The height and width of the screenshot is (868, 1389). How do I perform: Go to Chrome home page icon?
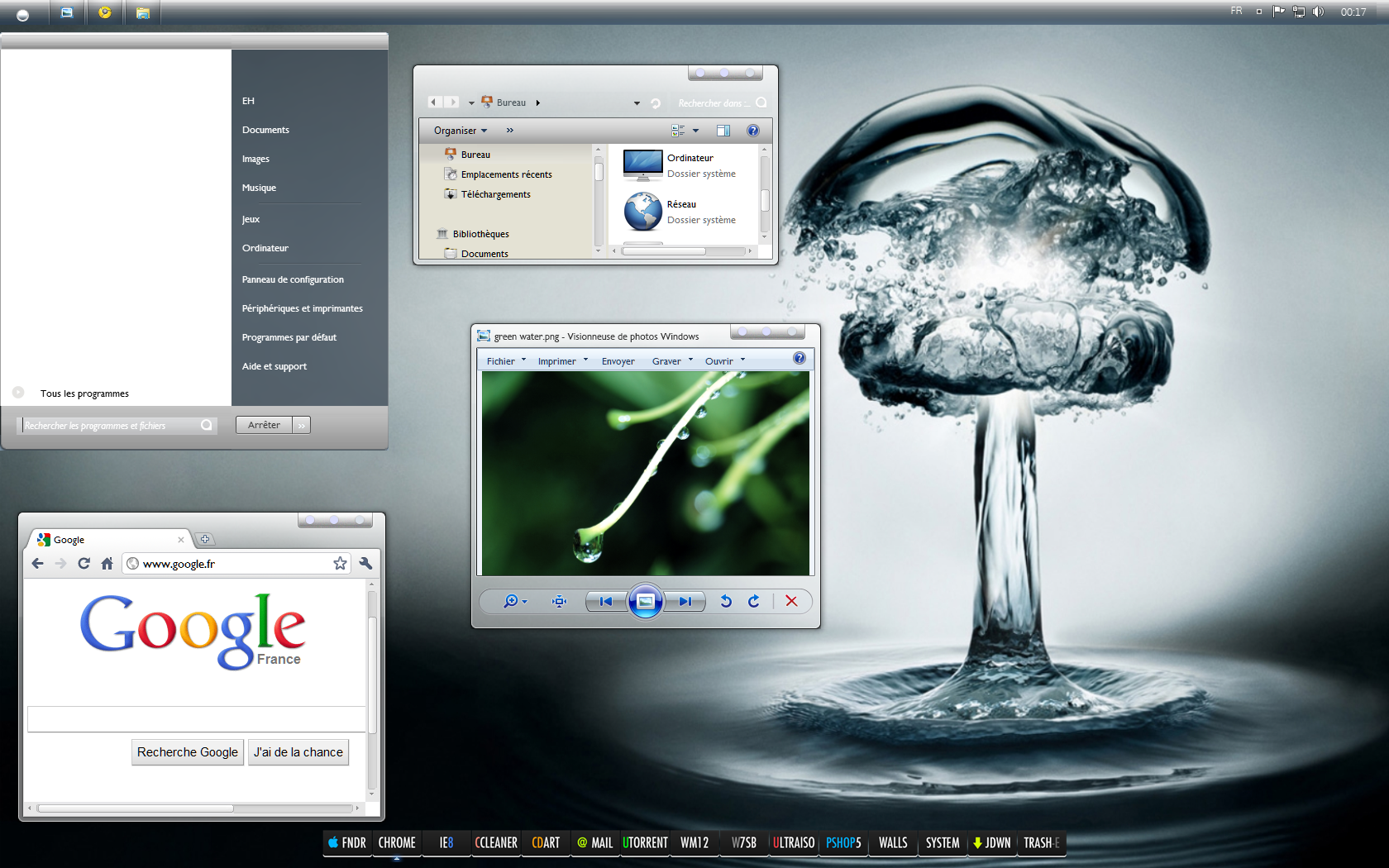click(x=107, y=564)
